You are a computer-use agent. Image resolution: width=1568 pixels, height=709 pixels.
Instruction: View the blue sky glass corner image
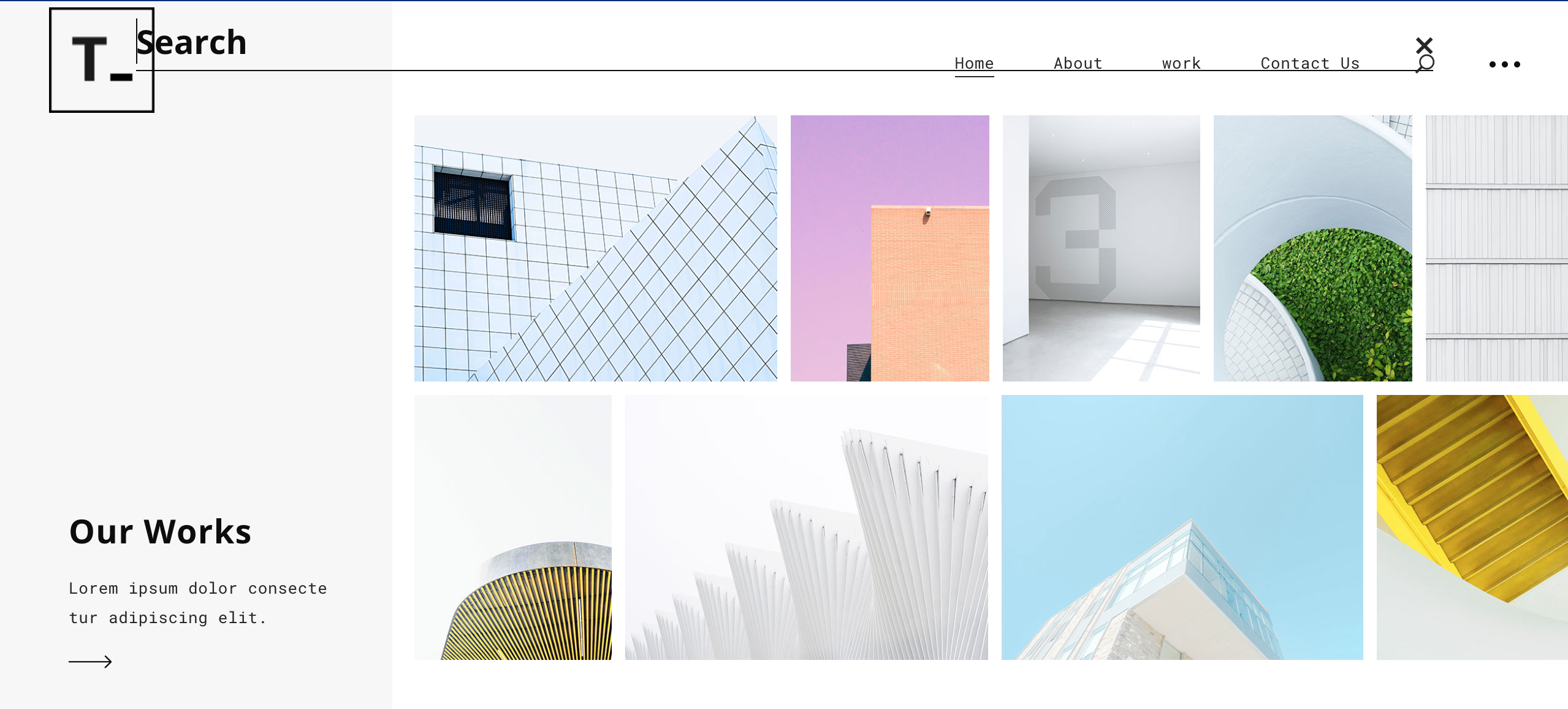(1181, 527)
